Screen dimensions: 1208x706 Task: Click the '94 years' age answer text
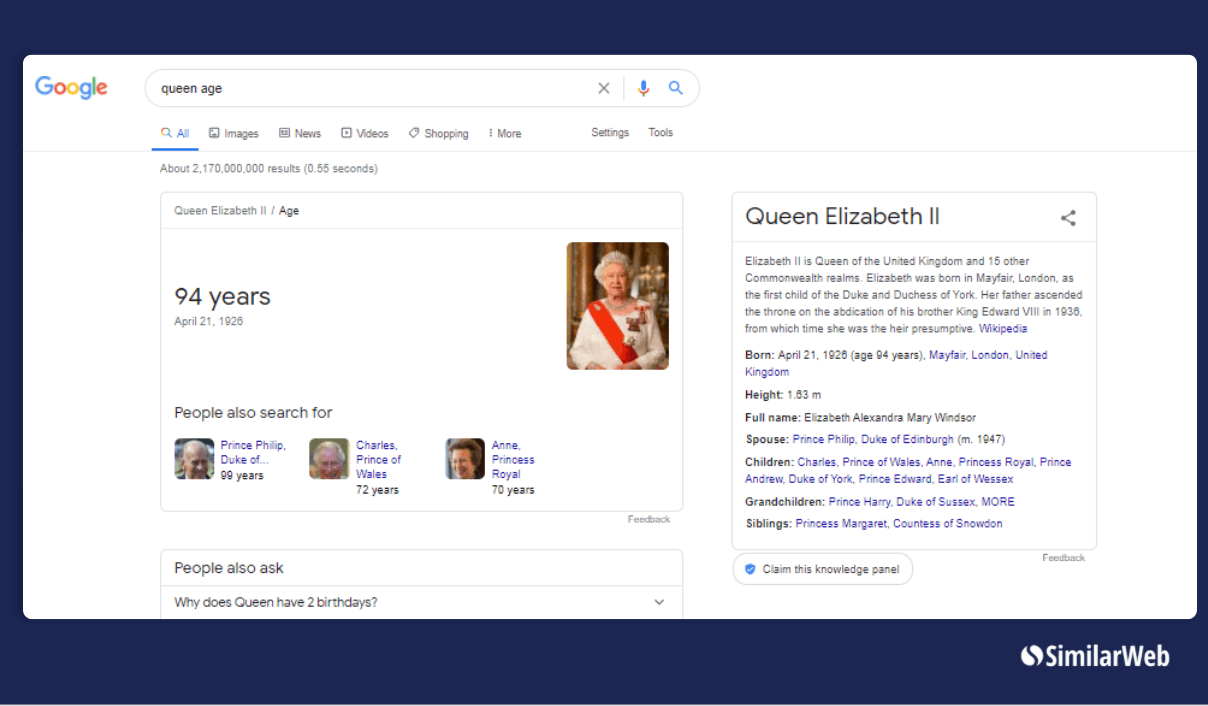pos(222,296)
